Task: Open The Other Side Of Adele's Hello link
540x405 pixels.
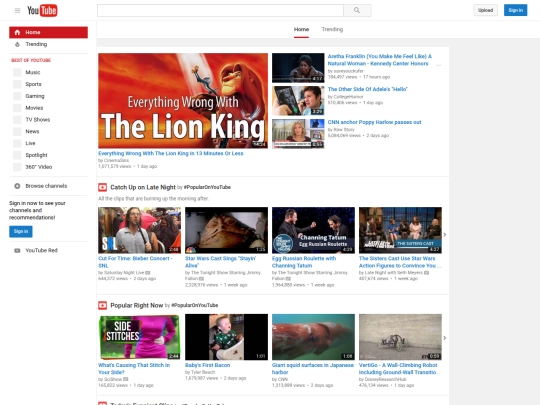Action: click(x=367, y=89)
